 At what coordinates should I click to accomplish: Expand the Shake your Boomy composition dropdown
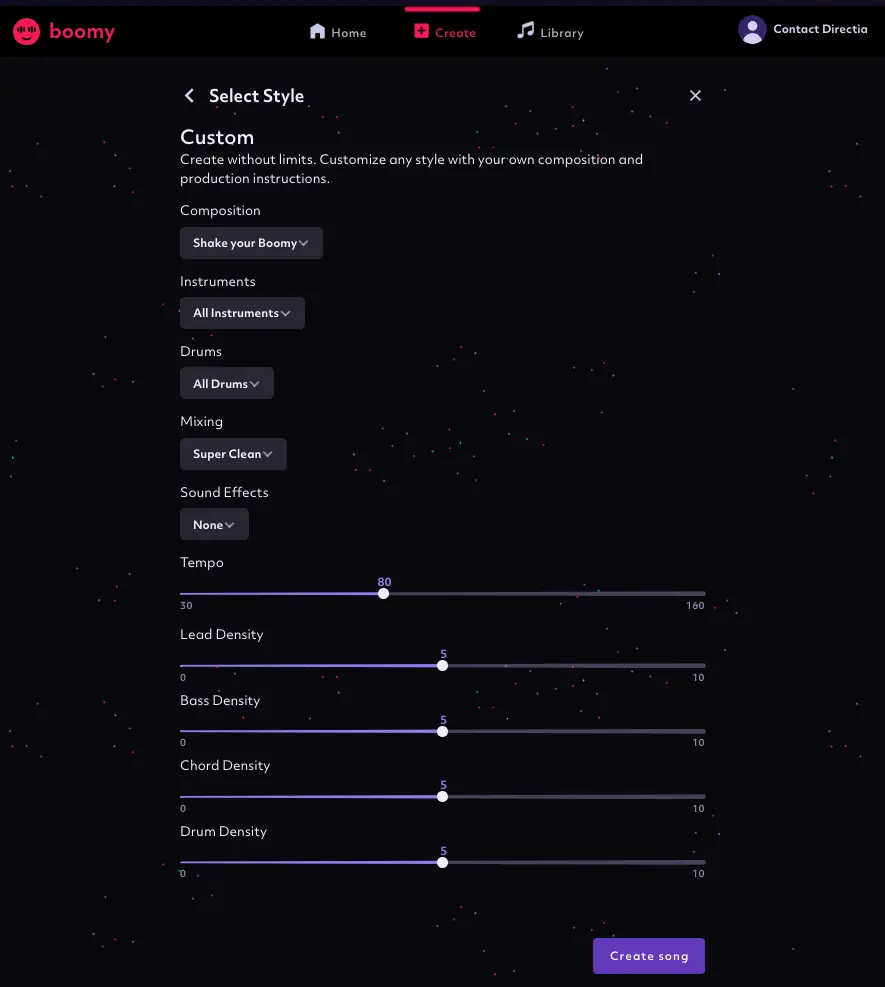[x=251, y=243]
